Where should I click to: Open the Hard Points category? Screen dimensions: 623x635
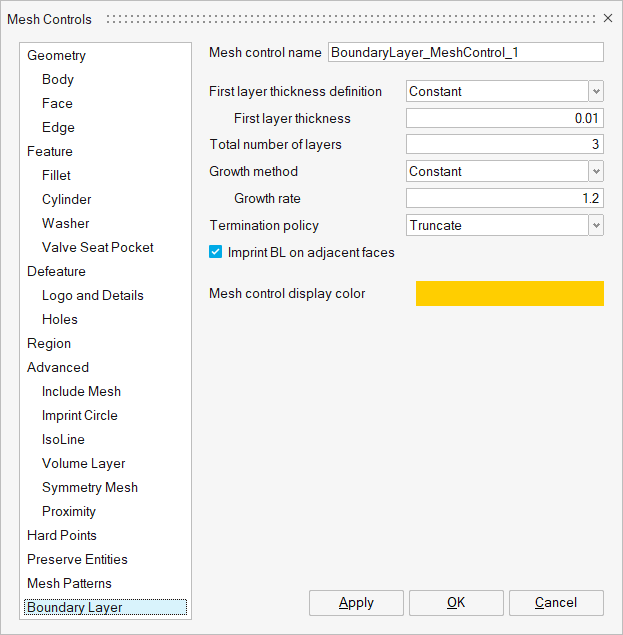(62, 535)
